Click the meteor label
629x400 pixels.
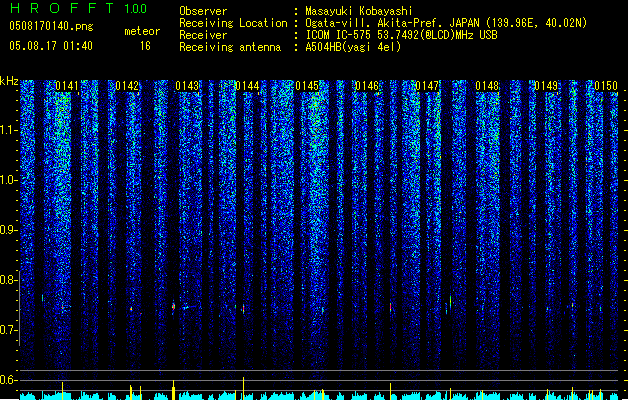[142, 31]
